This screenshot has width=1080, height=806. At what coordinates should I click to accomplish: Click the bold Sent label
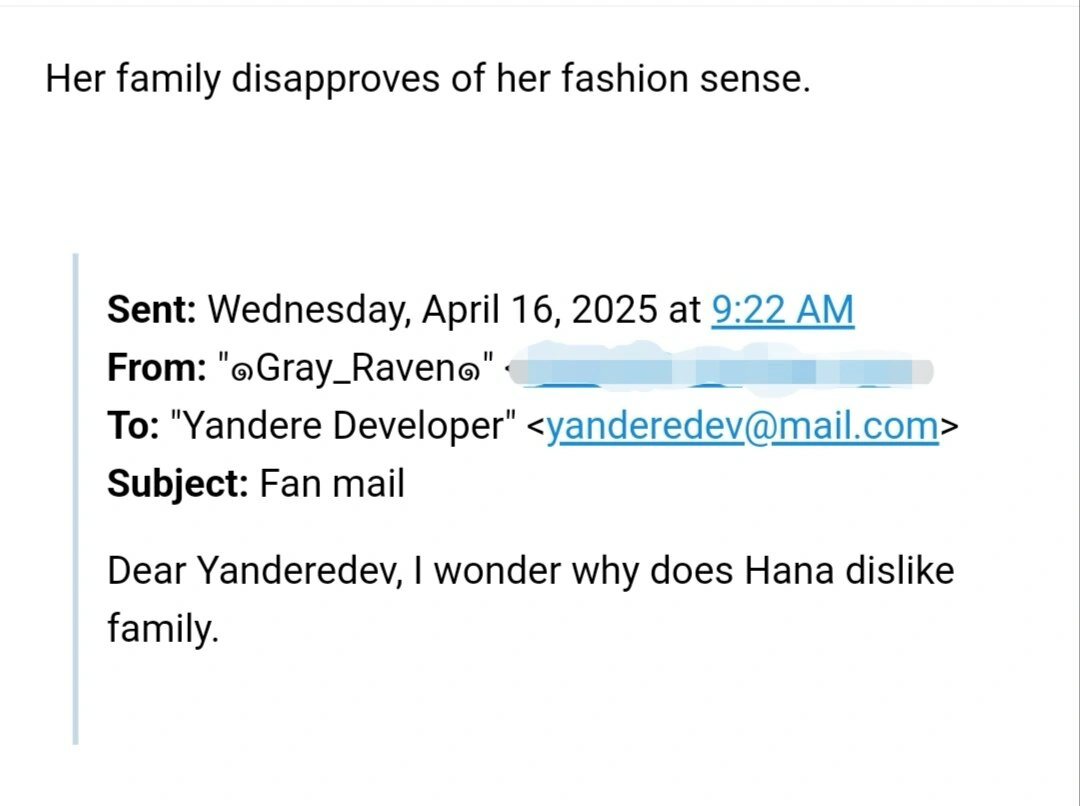click(152, 309)
